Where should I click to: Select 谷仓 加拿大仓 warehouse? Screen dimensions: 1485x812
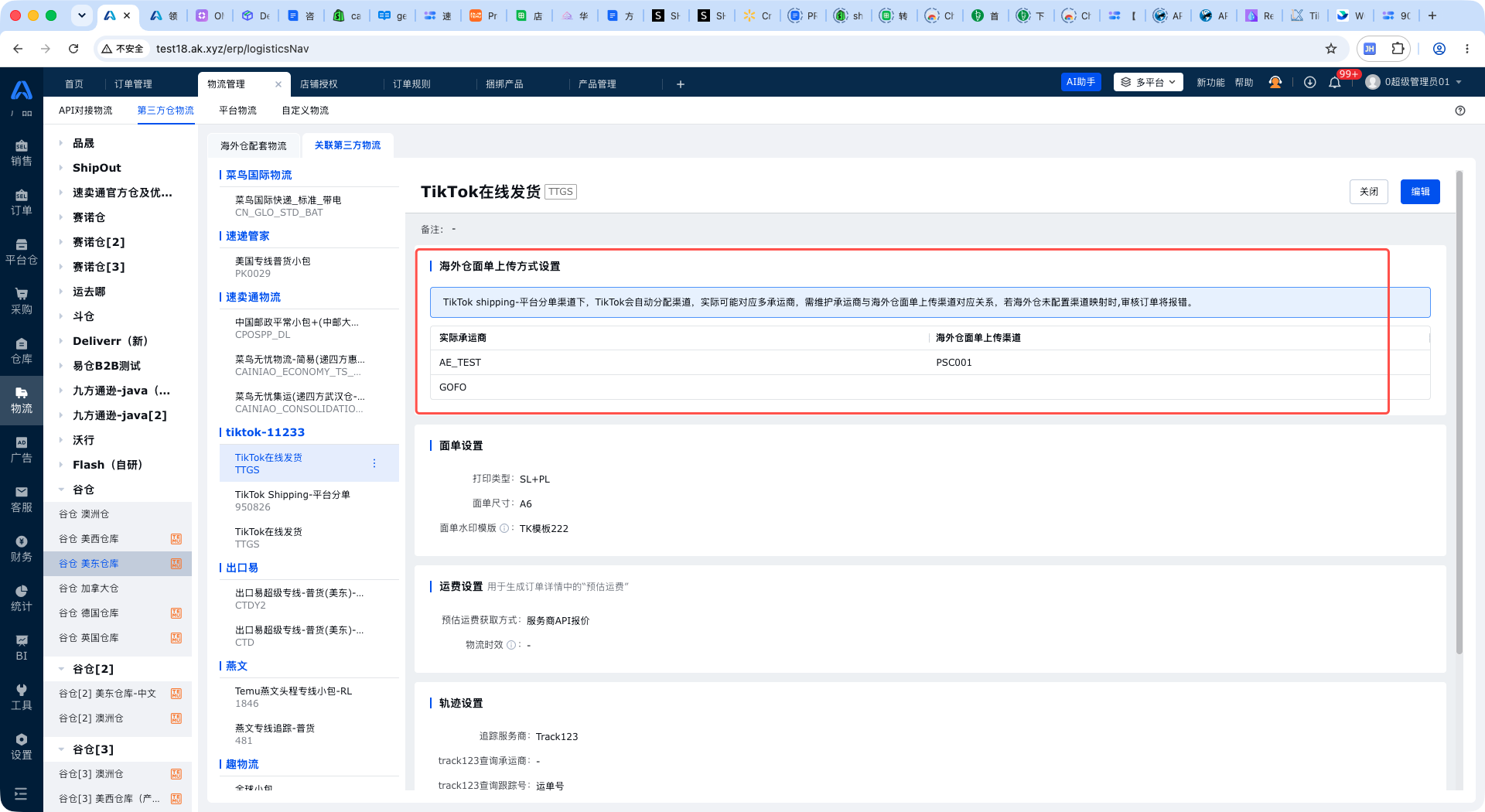point(118,589)
